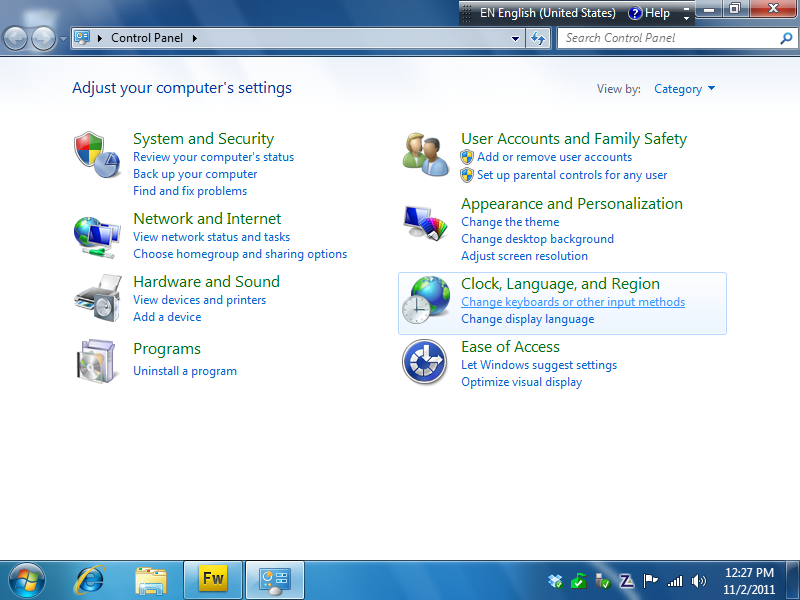This screenshot has height=600, width=800.
Task: Click the Dropbox tray icon
Action: [555, 581]
